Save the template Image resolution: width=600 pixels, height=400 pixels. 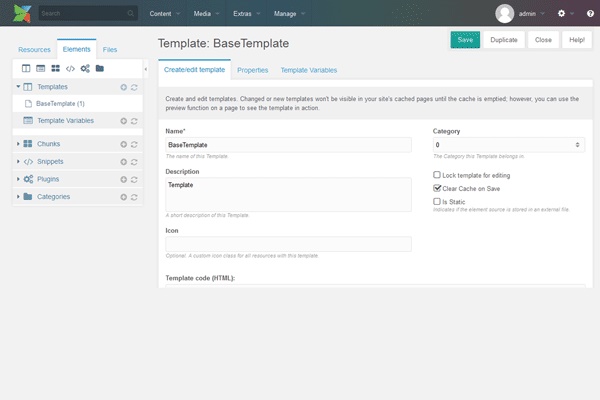click(465, 40)
